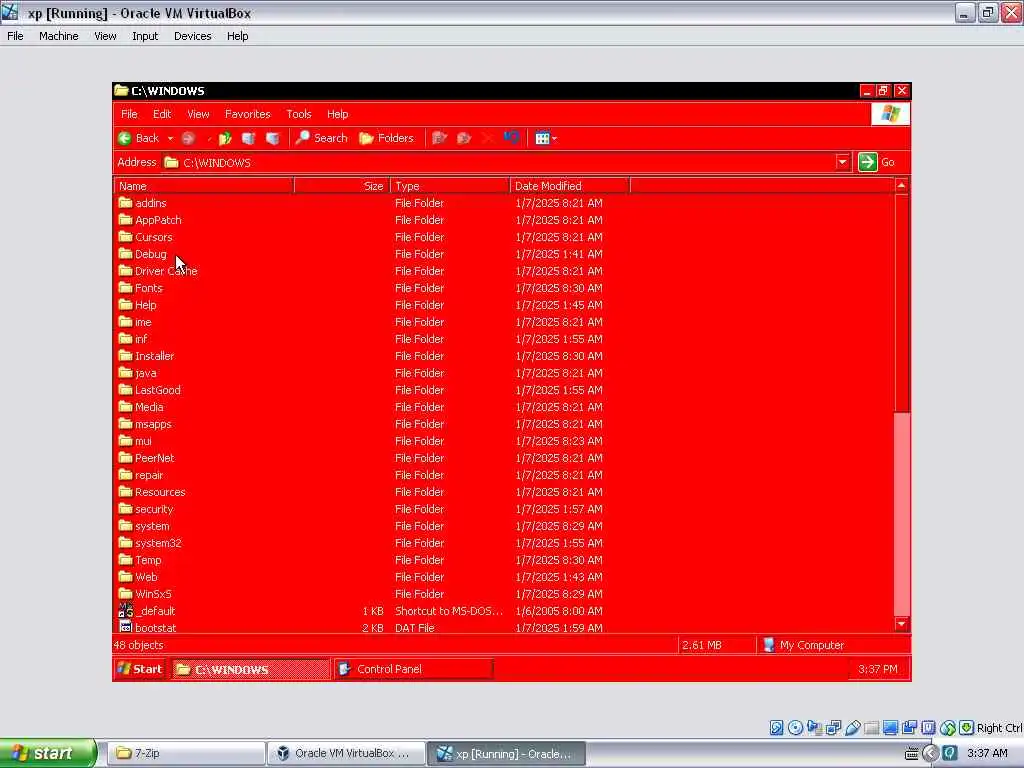1024x768 pixels.
Task: Click the VirtualBox mouse integration status icon
Action: pos(948,728)
